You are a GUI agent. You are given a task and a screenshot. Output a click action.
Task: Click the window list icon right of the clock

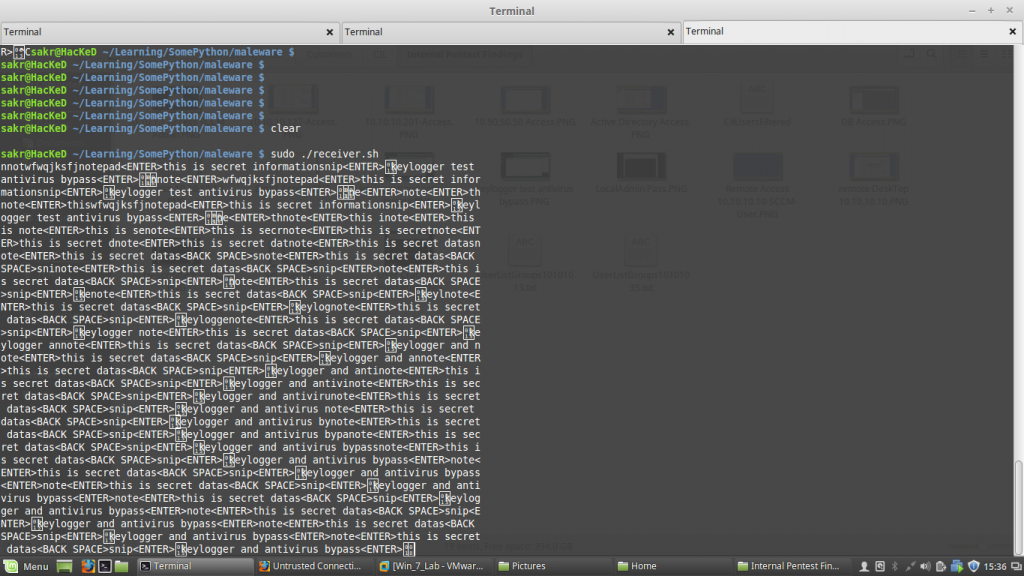point(1016,566)
